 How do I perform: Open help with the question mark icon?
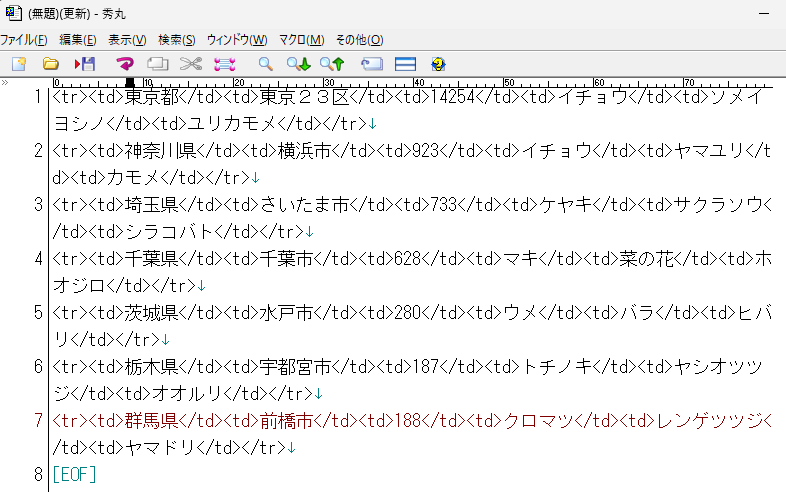[438, 64]
